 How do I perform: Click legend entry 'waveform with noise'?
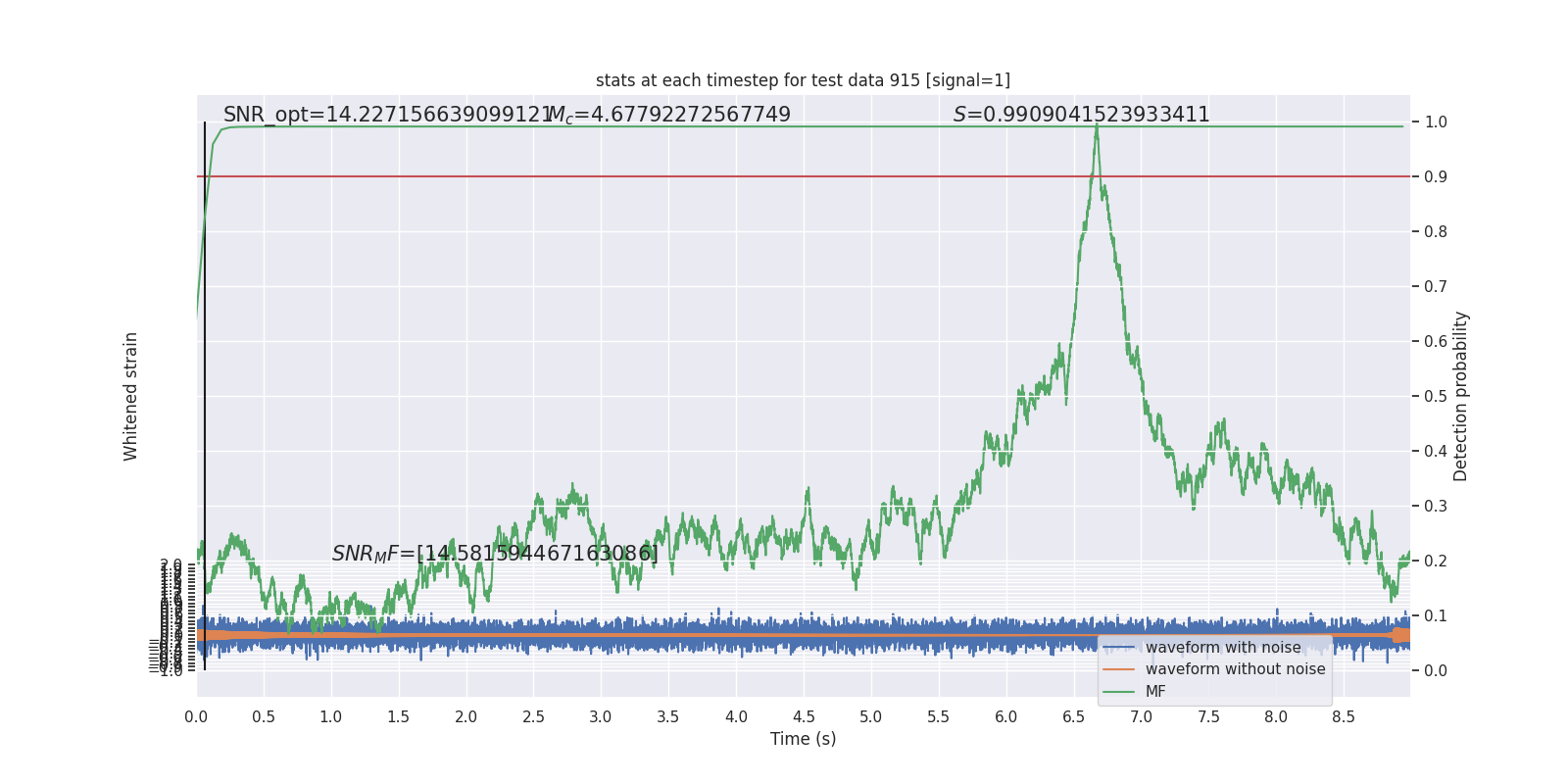pyautogui.click(x=1223, y=648)
